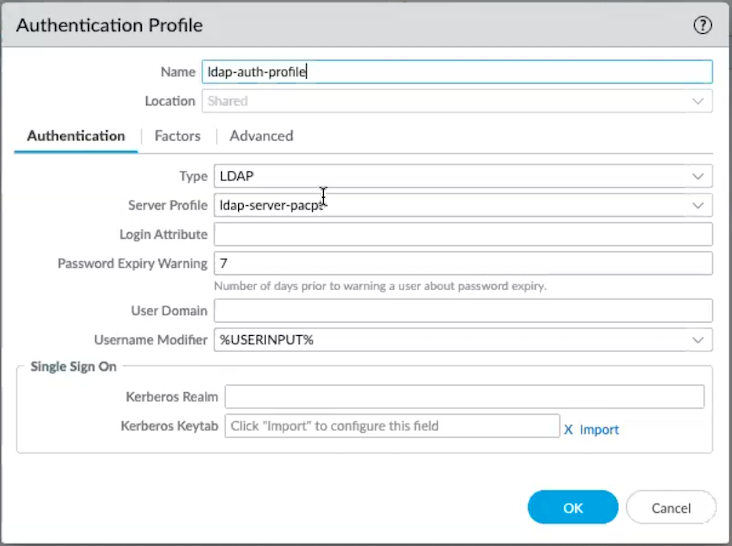Expand the Type dropdown arrow
The width and height of the screenshot is (732, 546).
pos(697,176)
